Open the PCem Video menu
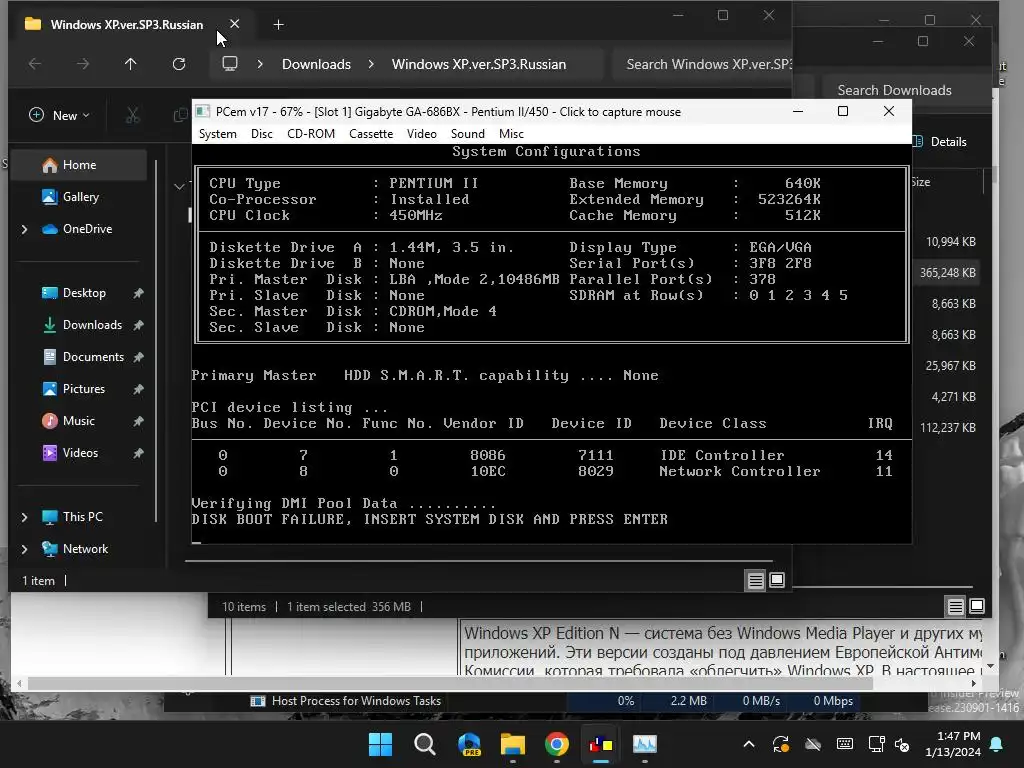Viewport: 1024px width, 768px height. pos(421,134)
